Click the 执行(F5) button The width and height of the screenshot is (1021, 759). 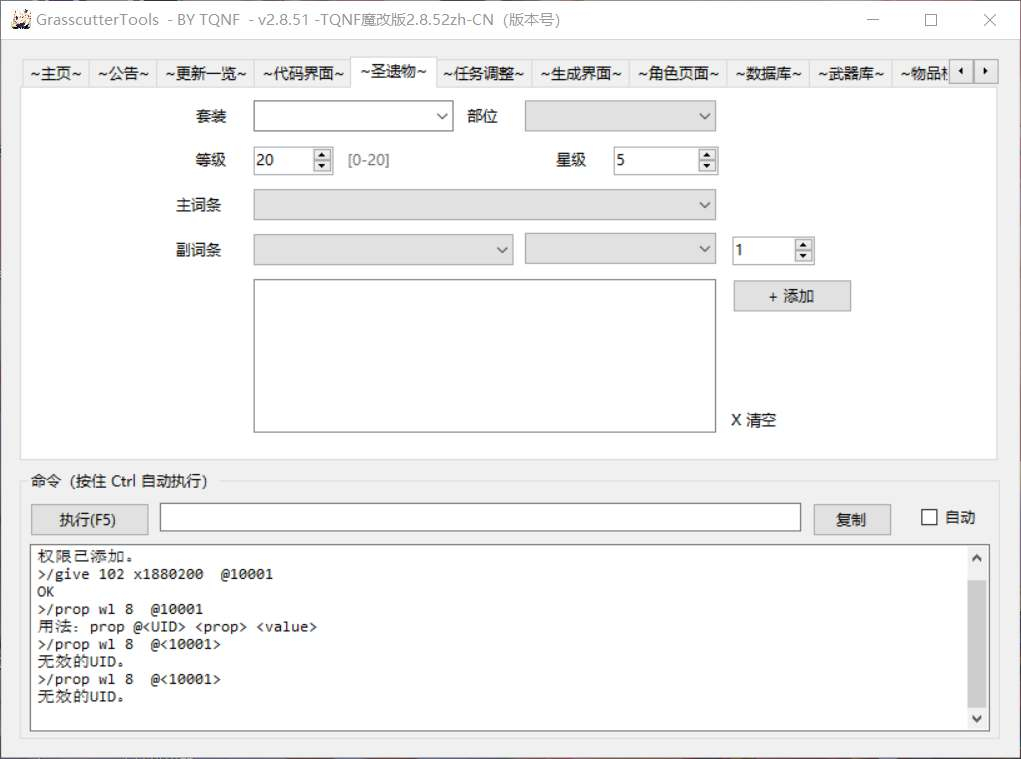[x=89, y=519]
